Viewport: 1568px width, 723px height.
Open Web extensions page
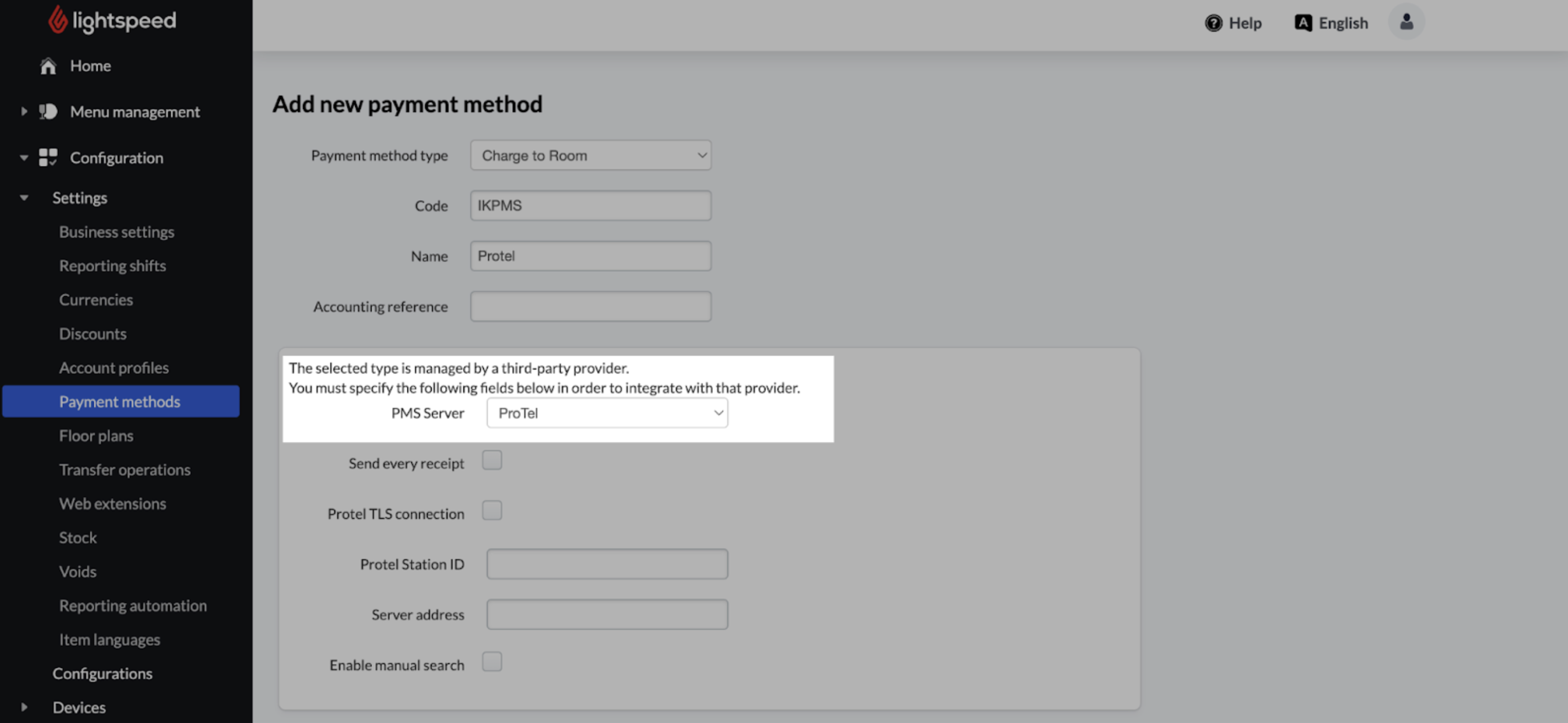[112, 503]
